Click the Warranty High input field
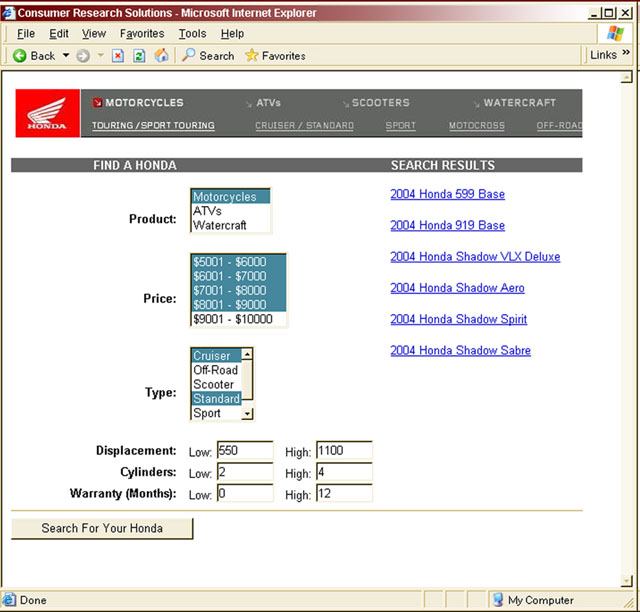Image resolution: width=640 pixels, height=612 pixels. 344,493
